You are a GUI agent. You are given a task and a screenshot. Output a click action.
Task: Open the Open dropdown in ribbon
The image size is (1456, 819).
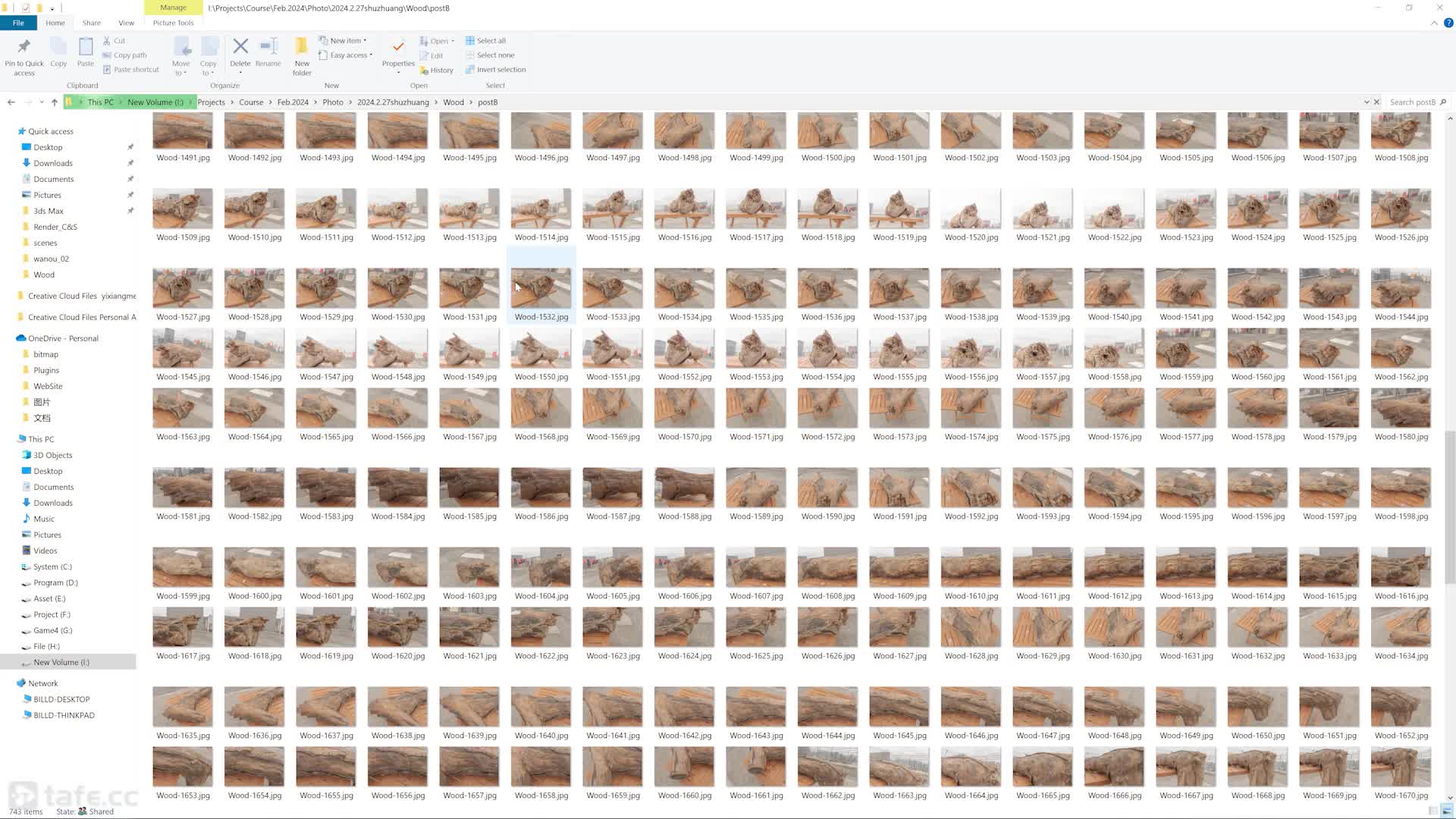coord(437,41)
